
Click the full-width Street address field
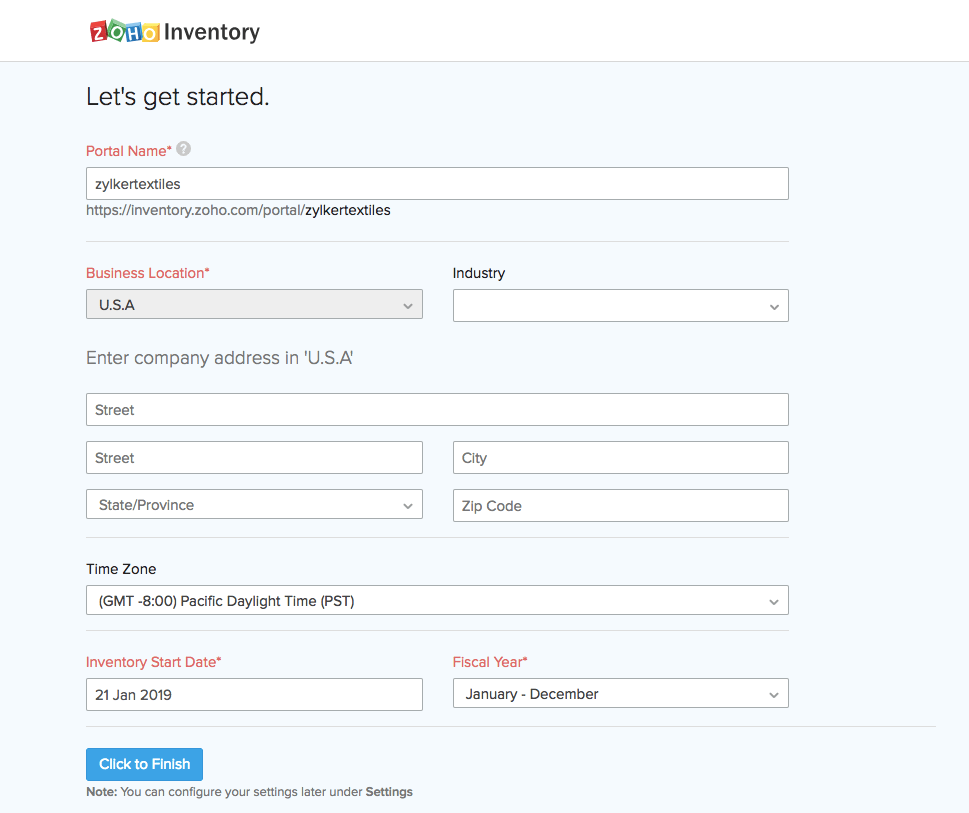click(437, 410)
